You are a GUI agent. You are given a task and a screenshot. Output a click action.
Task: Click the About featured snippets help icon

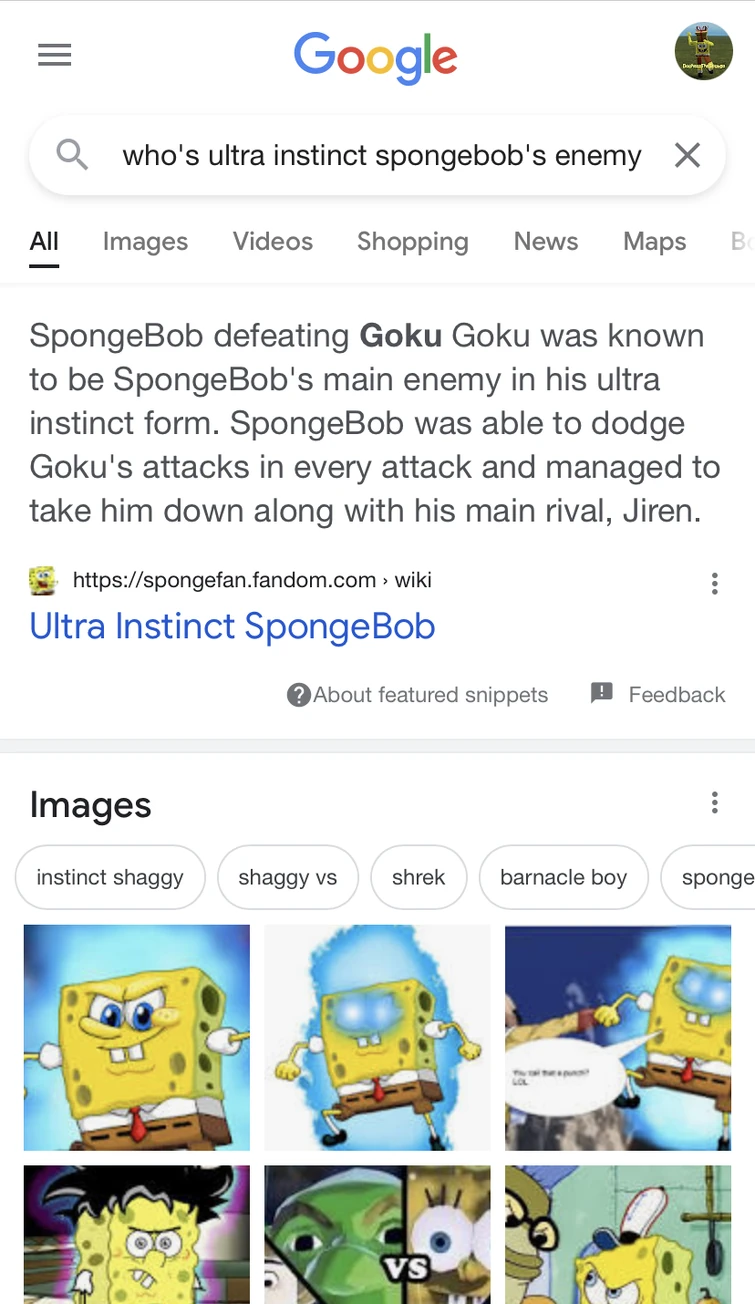tap(298, 695)
